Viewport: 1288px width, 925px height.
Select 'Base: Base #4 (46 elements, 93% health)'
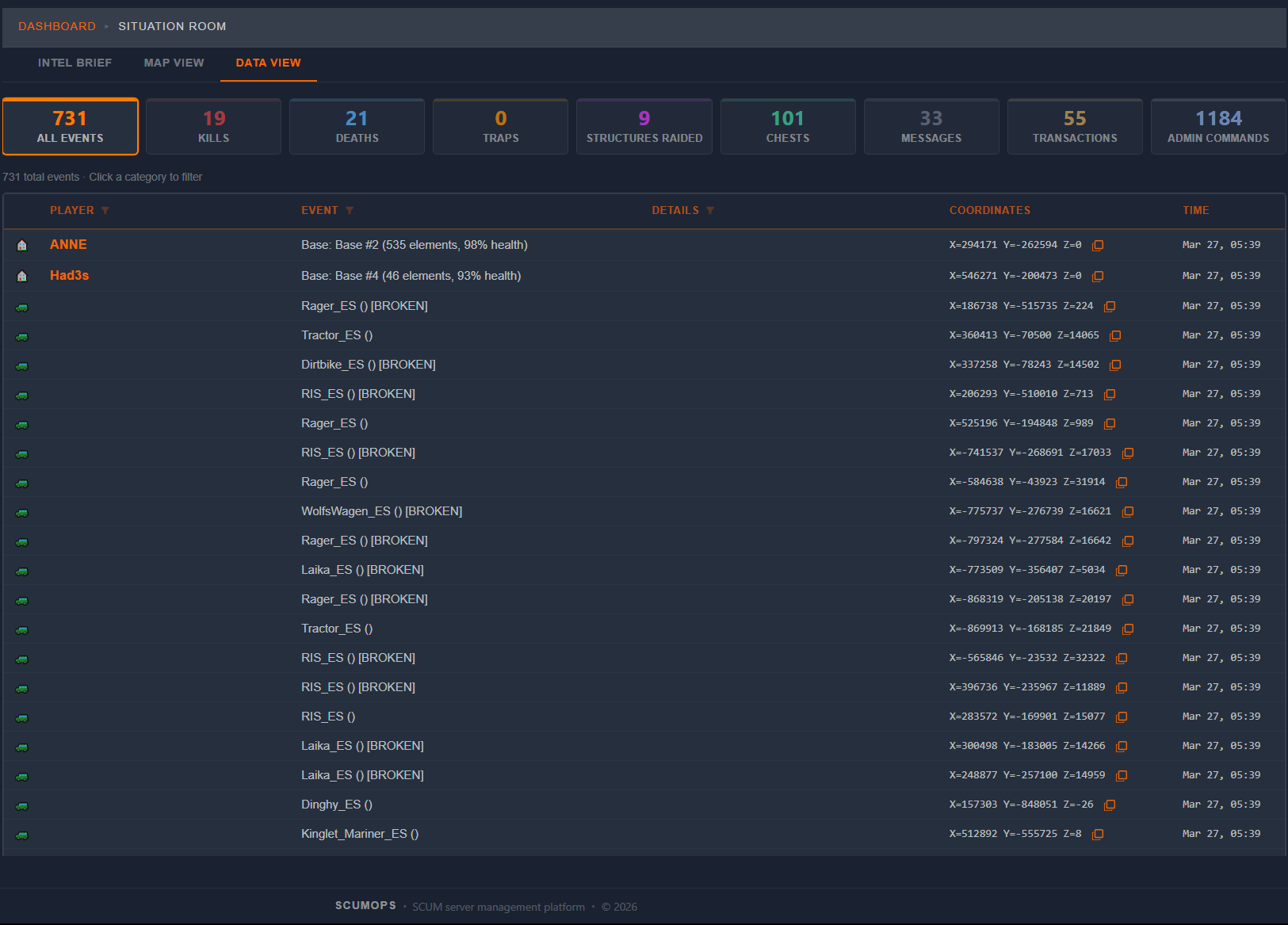411,276
